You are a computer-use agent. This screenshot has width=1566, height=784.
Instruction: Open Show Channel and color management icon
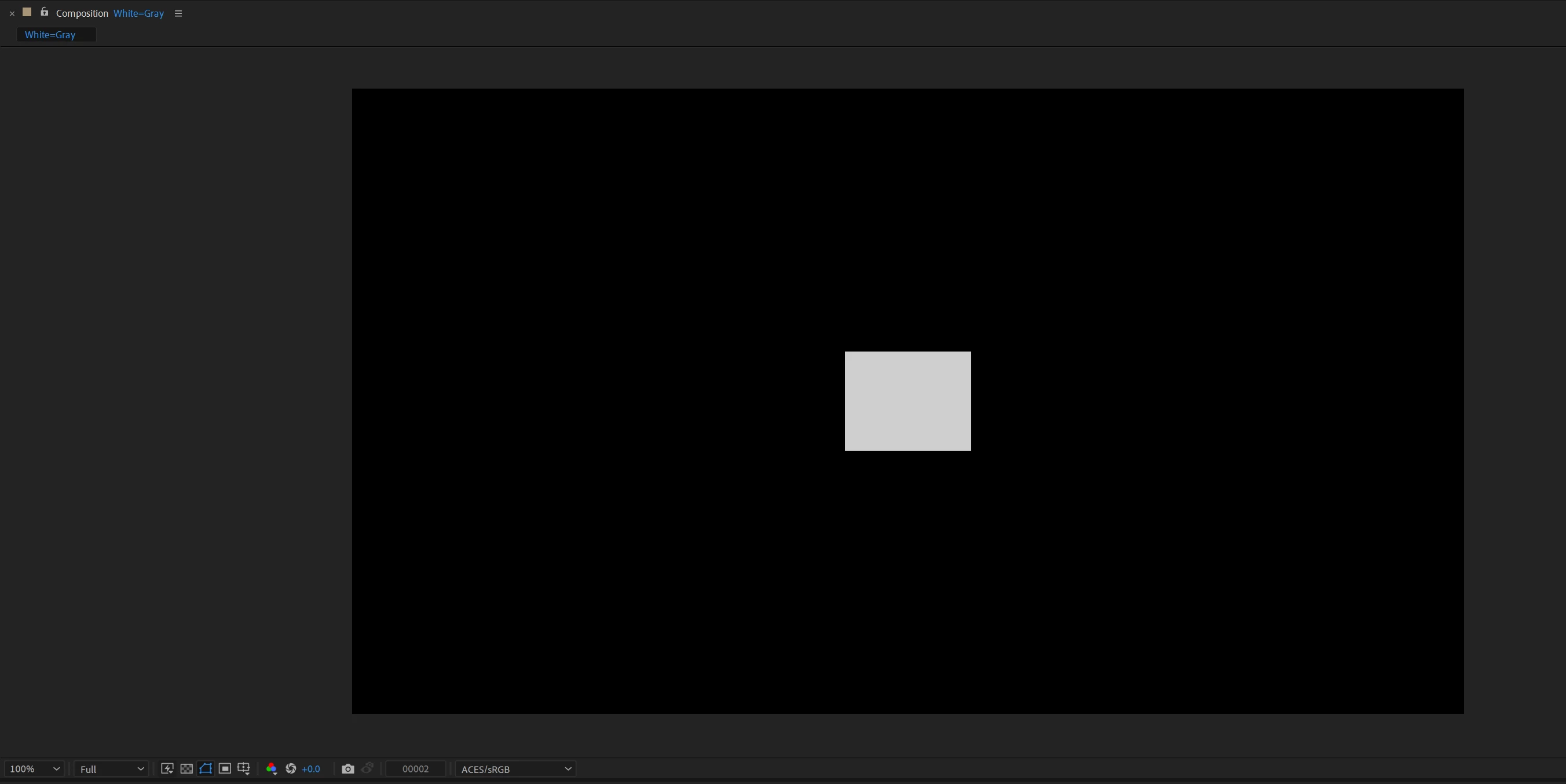pyautogui.click(x=271, y=769)
